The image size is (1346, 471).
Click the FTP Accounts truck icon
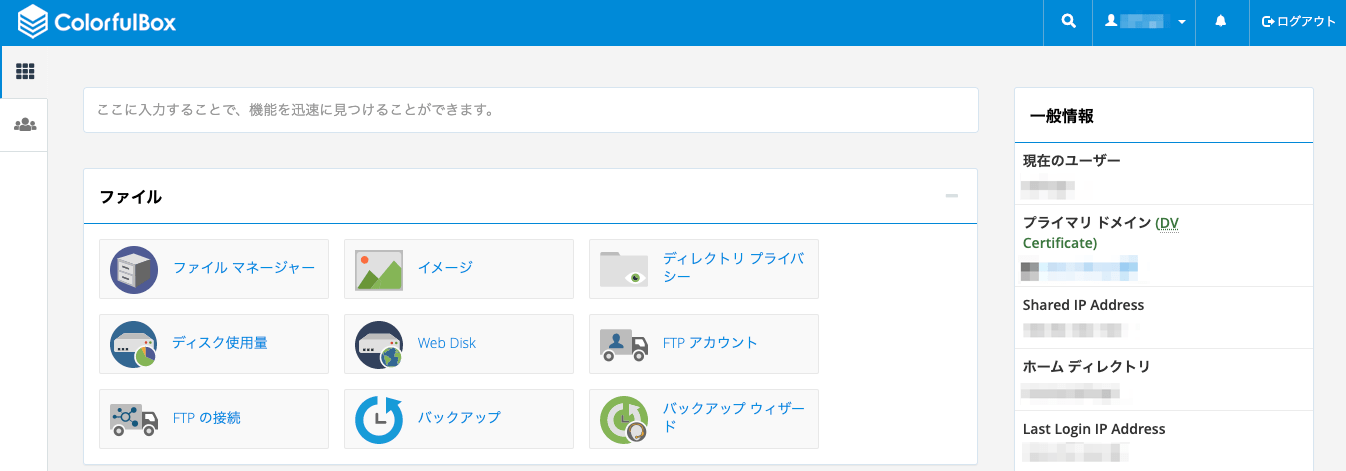click(624, 344)
